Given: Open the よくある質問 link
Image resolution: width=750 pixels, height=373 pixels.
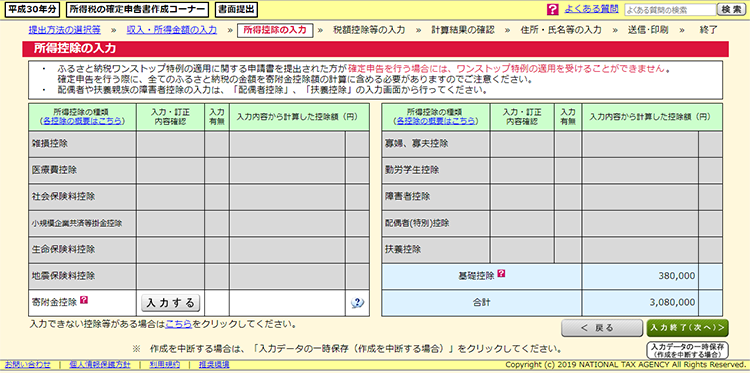Looking at the screenshot, I should pyautogui.click(x=591, y=9).
